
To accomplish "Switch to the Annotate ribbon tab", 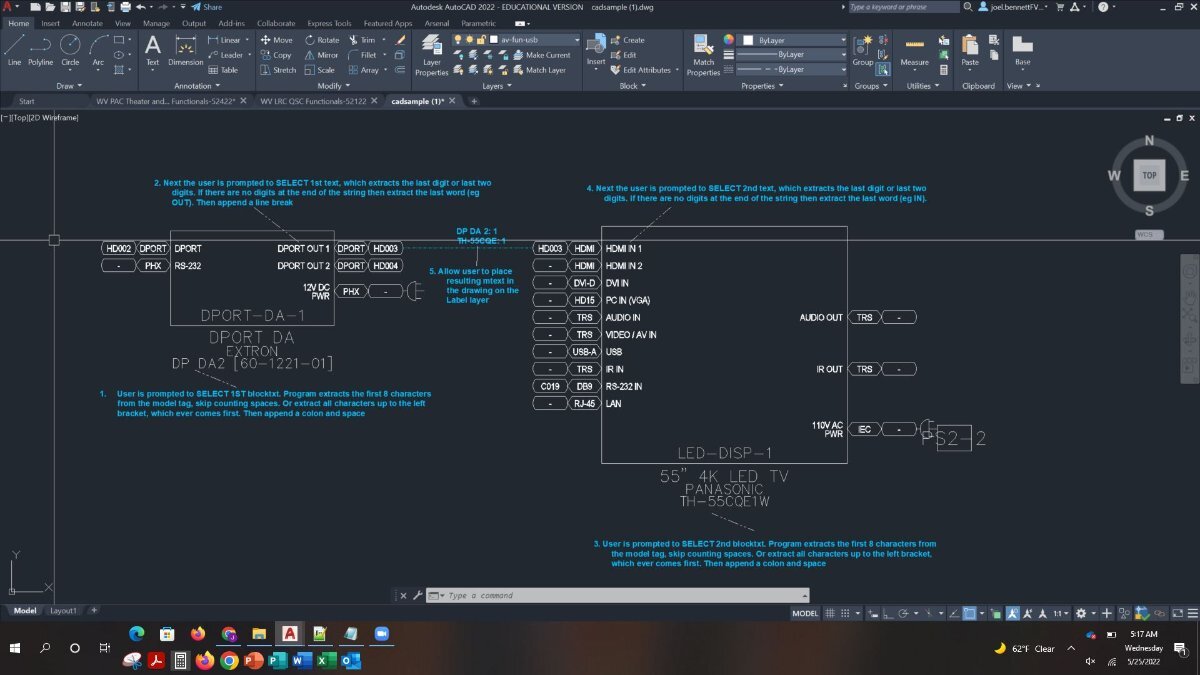I will point(87,22).
